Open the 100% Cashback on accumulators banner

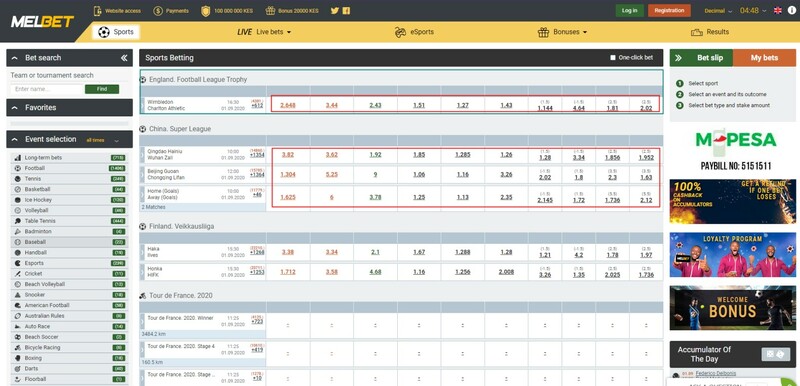[733, 201]
